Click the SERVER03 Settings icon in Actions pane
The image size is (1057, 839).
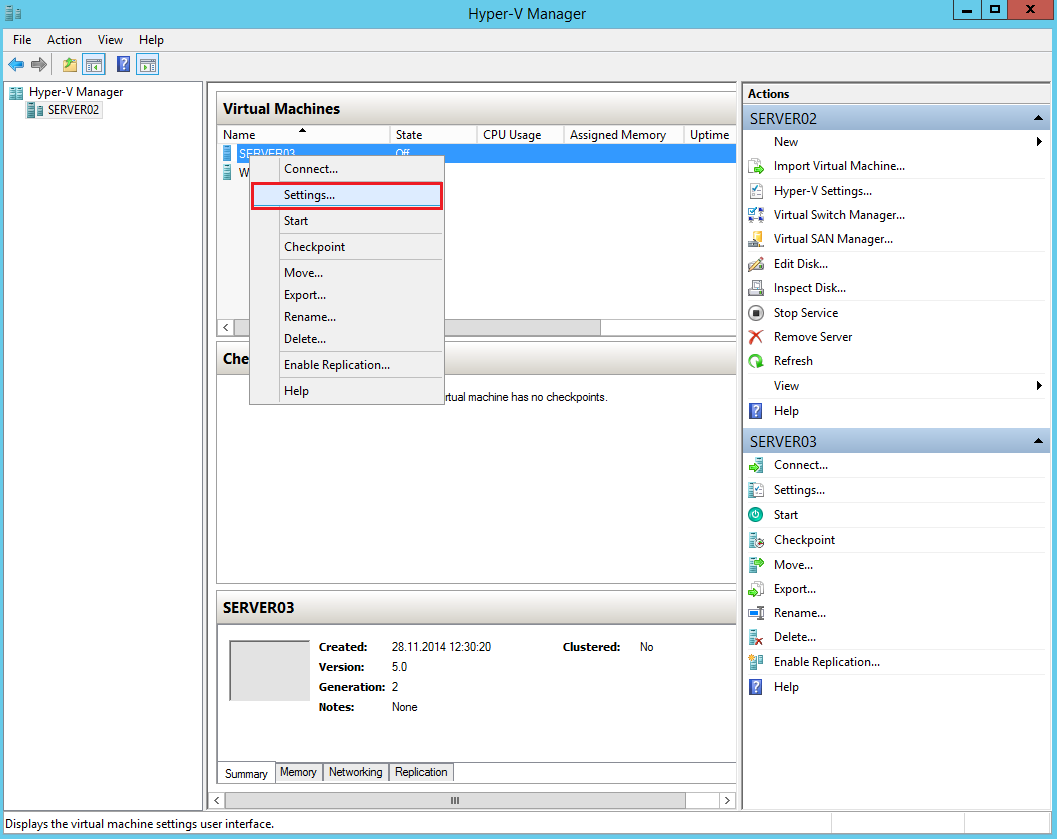(756, 490)
